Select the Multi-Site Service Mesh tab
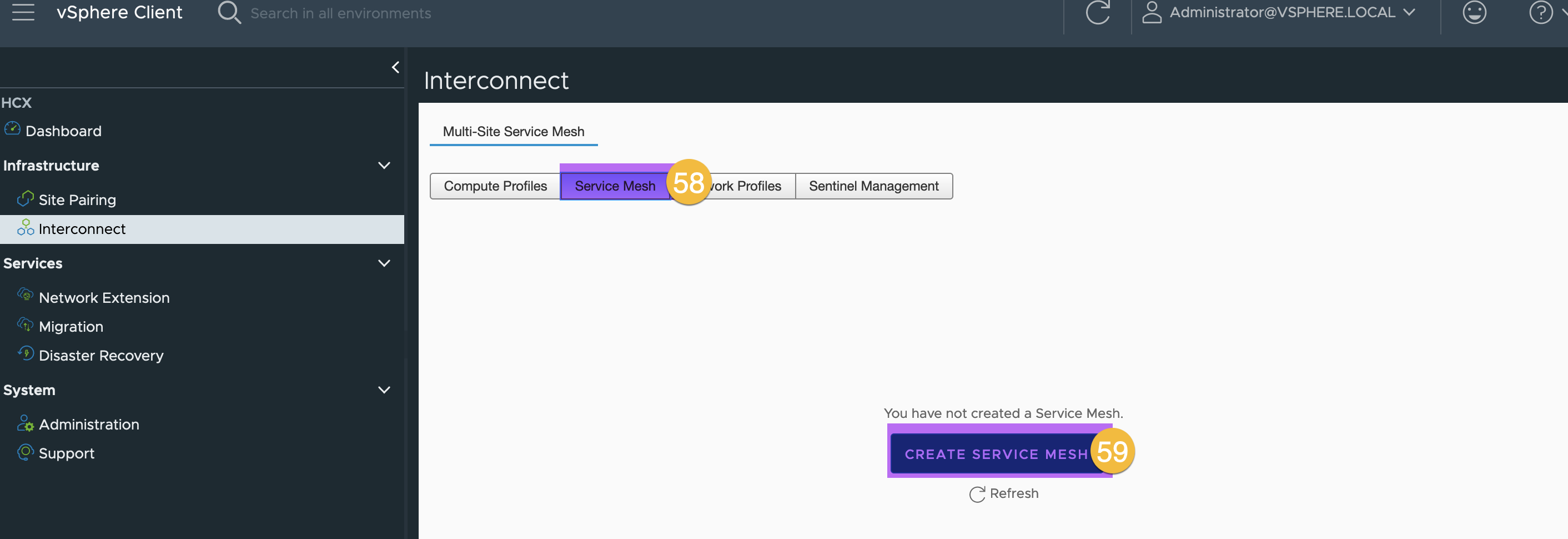This screenshot has width=1568, height=539. click(513, 132)
